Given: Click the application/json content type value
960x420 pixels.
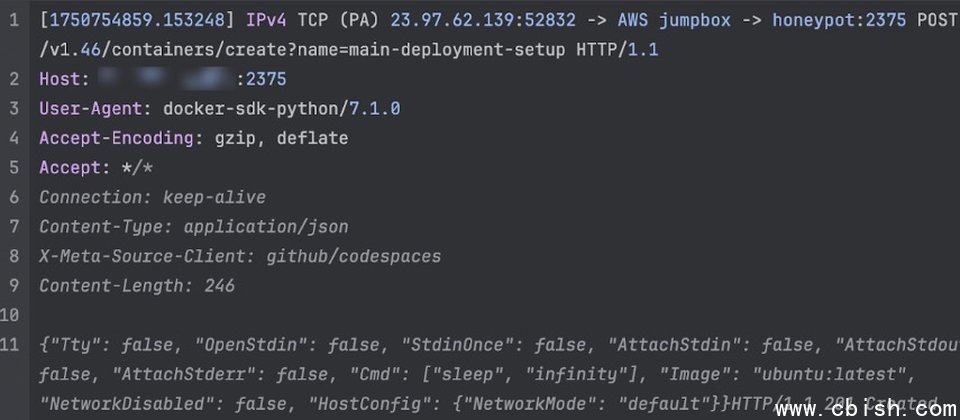Looking at the screenshot, I should 266,227.
